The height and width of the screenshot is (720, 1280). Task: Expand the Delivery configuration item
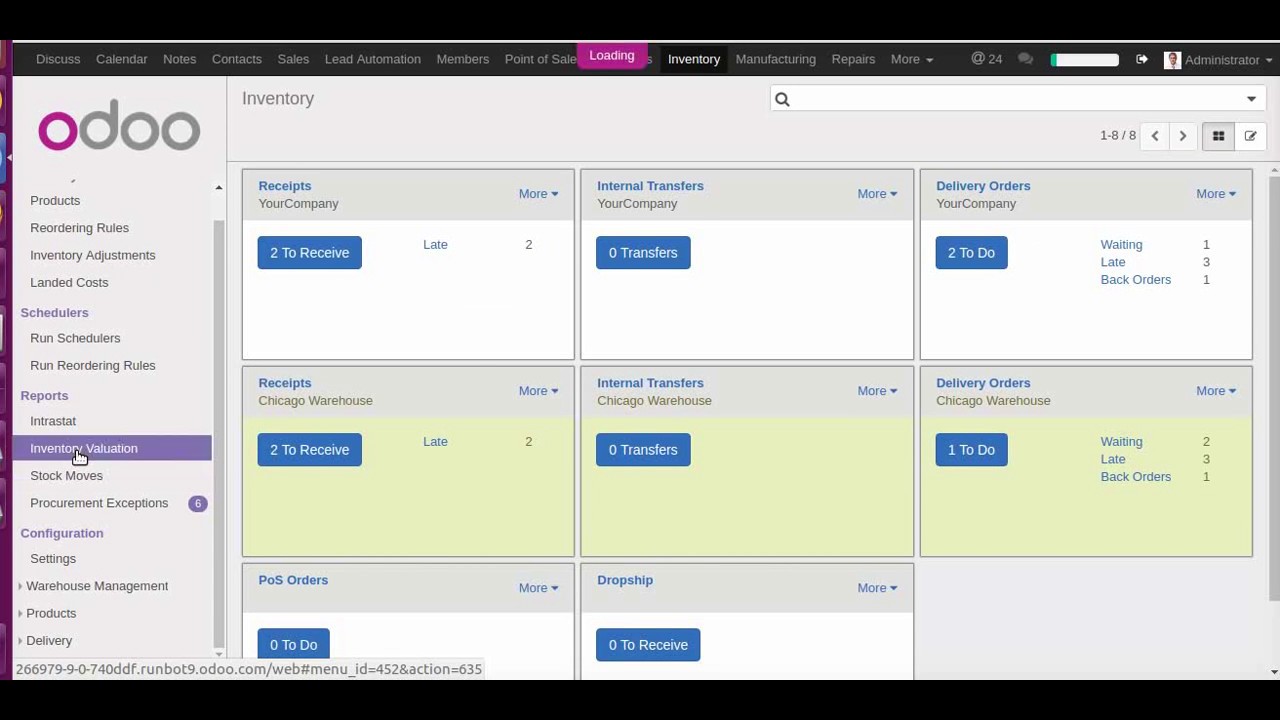(49, 640)
